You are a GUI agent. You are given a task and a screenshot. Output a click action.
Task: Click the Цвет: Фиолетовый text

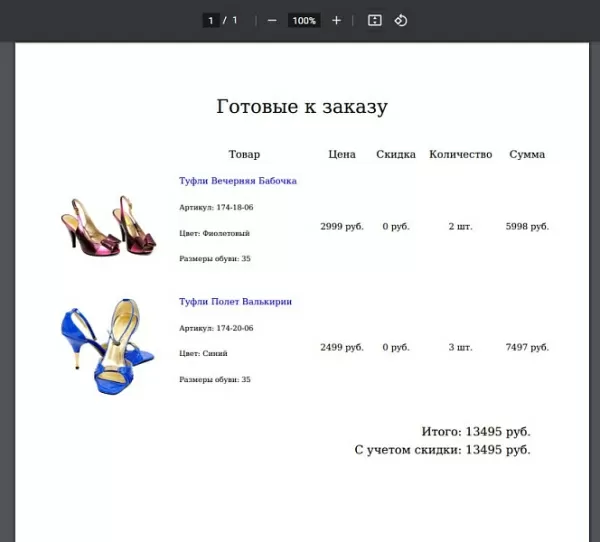214,233
